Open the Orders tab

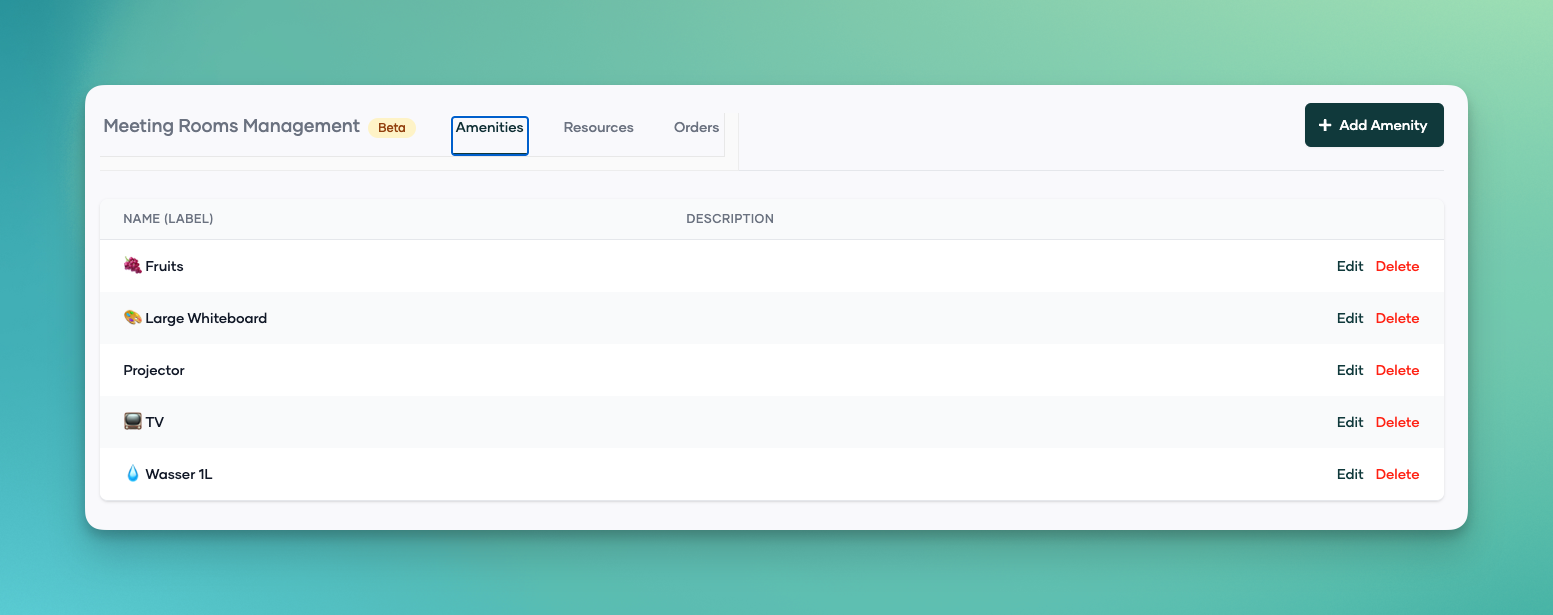click(x=696, y=128)
